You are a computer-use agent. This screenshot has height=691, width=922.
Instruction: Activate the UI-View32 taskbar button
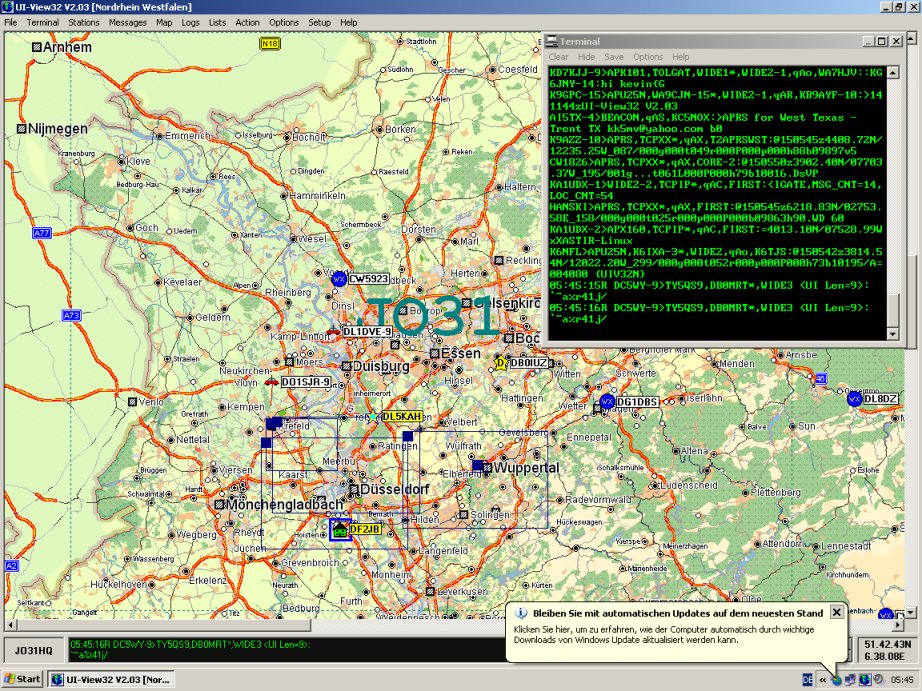click(113, 679)
